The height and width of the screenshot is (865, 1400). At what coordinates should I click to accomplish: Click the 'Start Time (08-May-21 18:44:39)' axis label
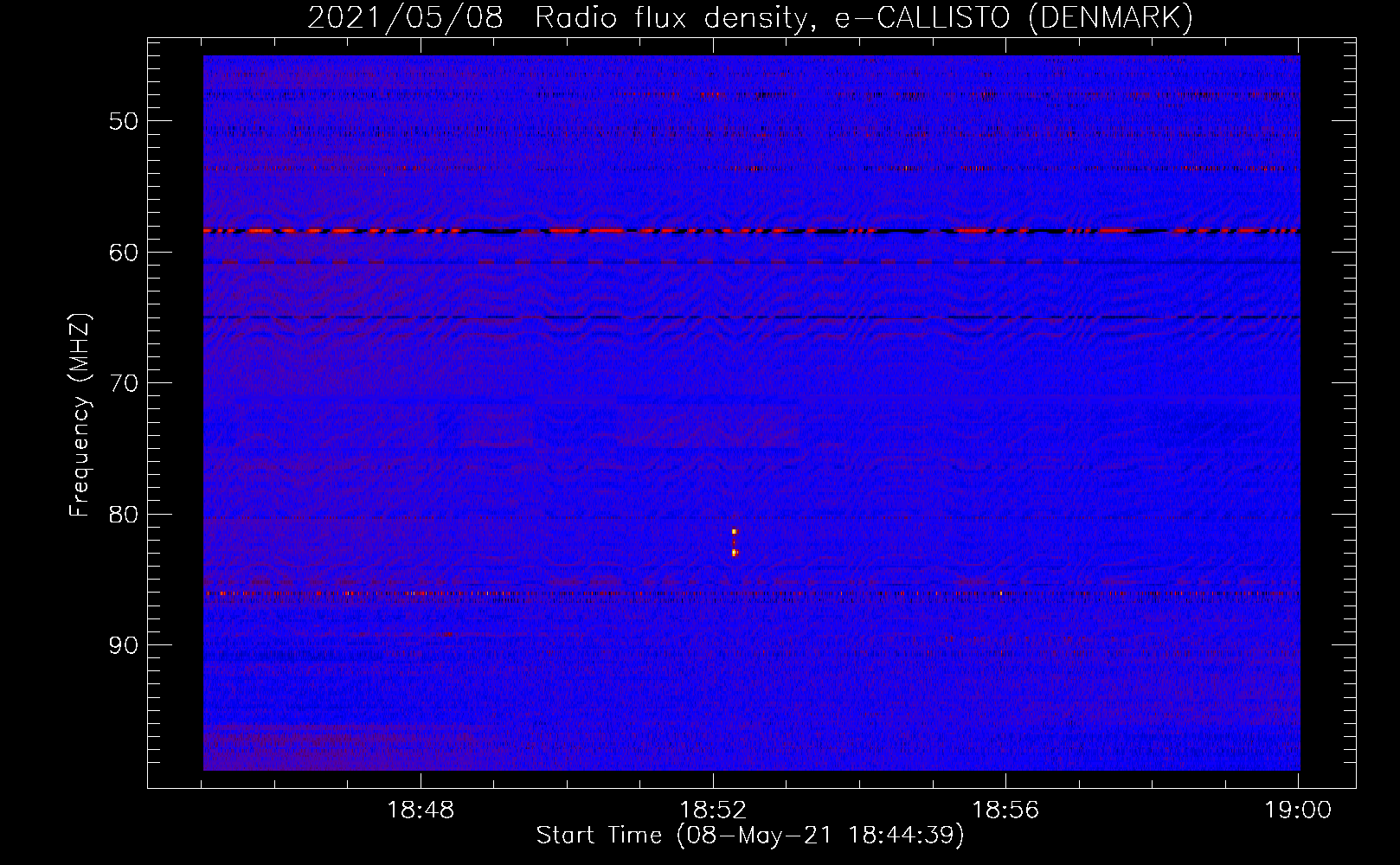coord(750,836)
